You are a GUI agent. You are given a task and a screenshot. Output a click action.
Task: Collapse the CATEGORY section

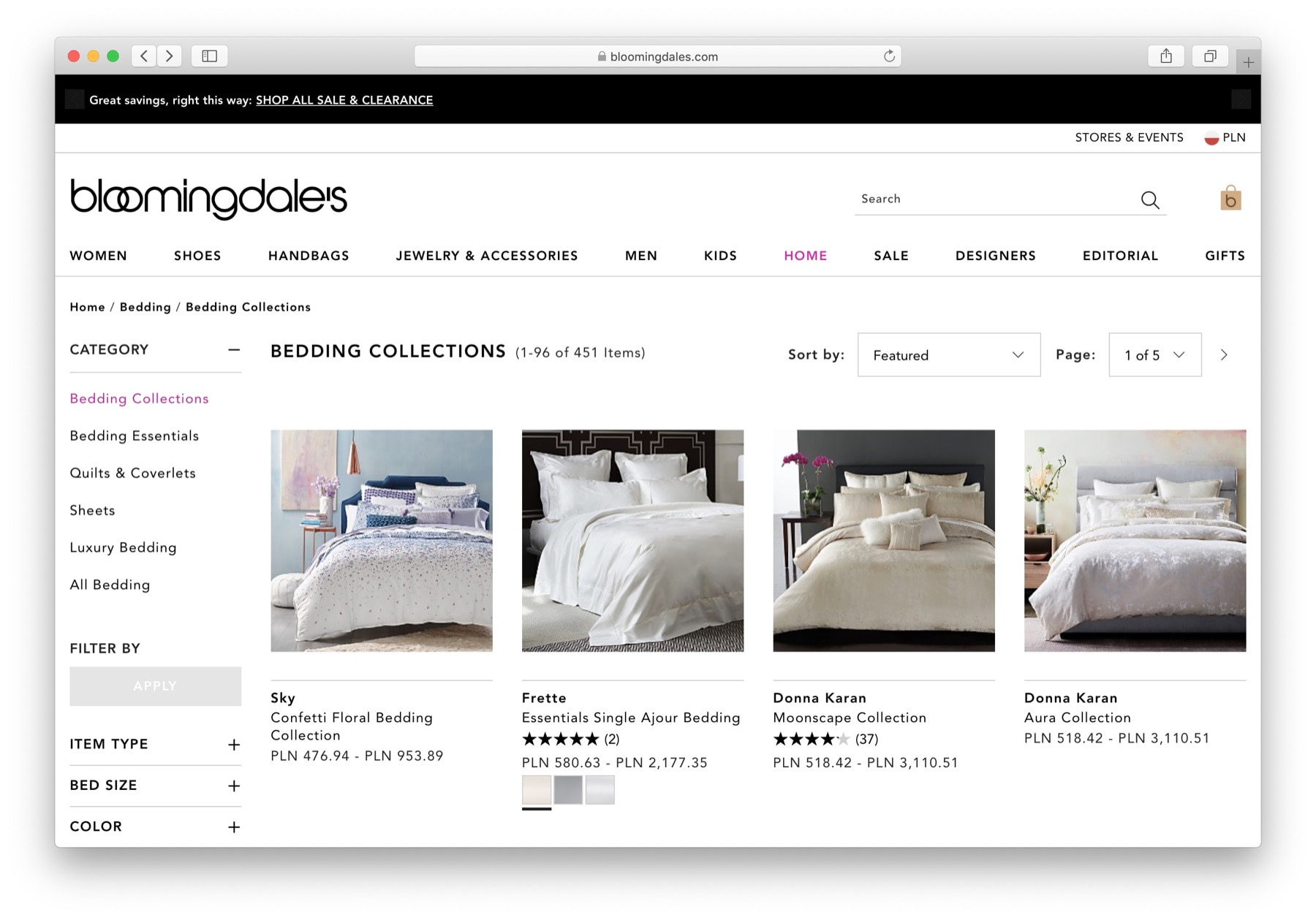click(x=233, y=350)
